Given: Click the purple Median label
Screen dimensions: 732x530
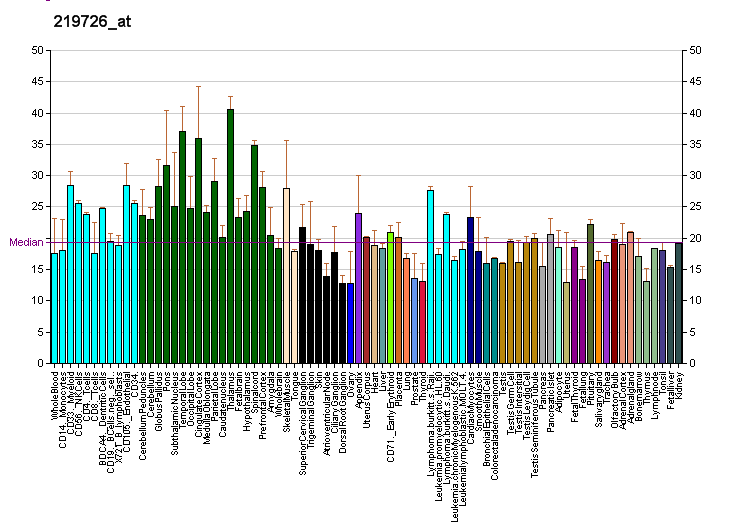Looking at the screenshot, I should coord(26,242).
